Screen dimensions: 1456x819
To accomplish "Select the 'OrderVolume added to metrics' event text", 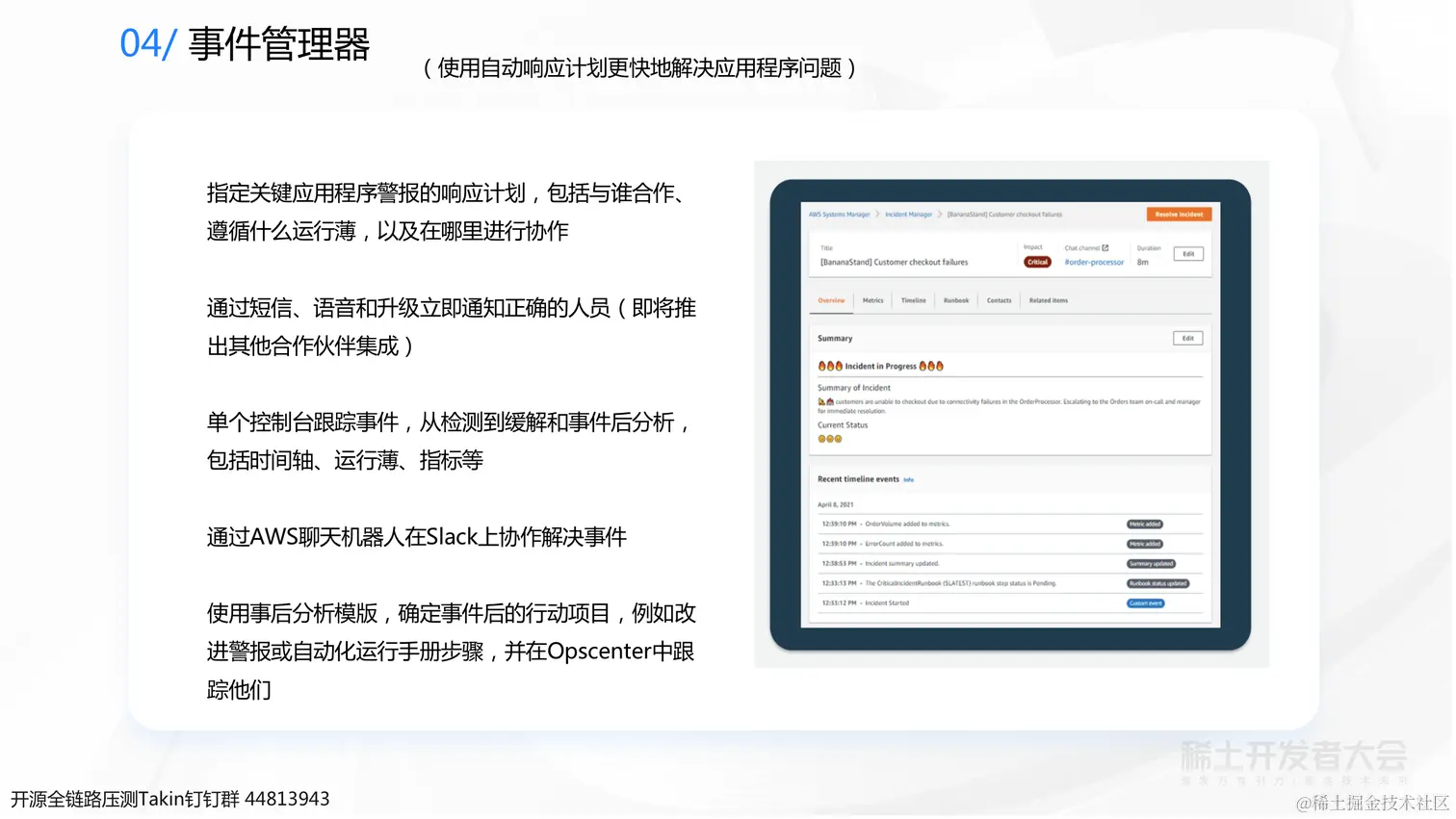I will pos(907,525).
